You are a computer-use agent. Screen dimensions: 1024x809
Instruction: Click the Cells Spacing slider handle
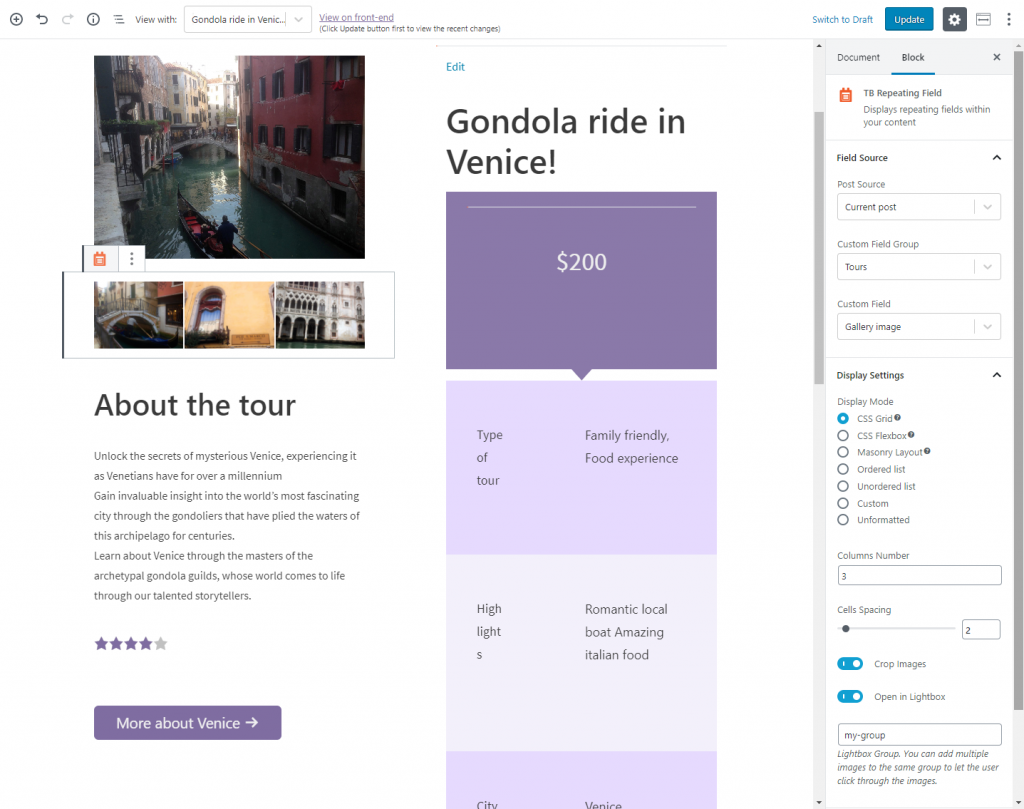click(x=846, y=629)
